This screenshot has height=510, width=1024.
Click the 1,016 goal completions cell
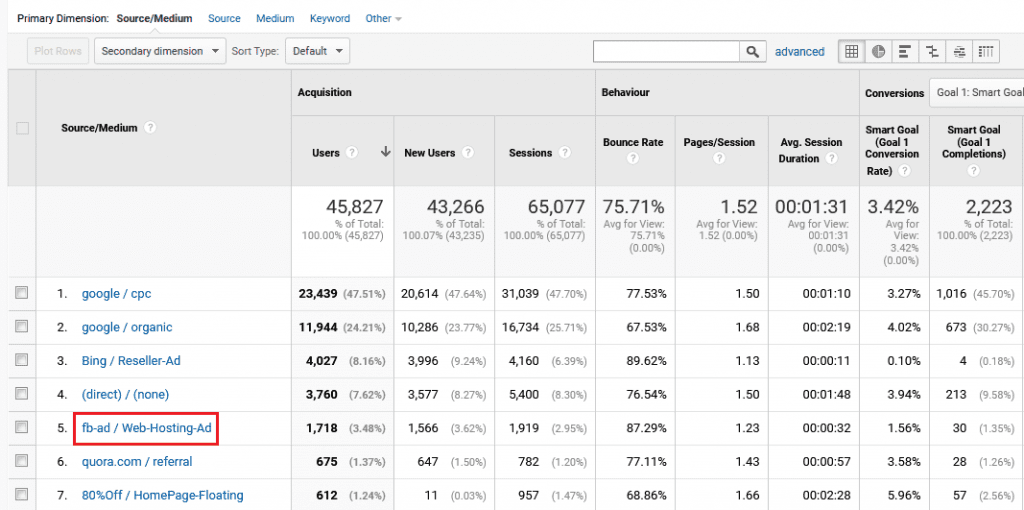pos(952,294)
